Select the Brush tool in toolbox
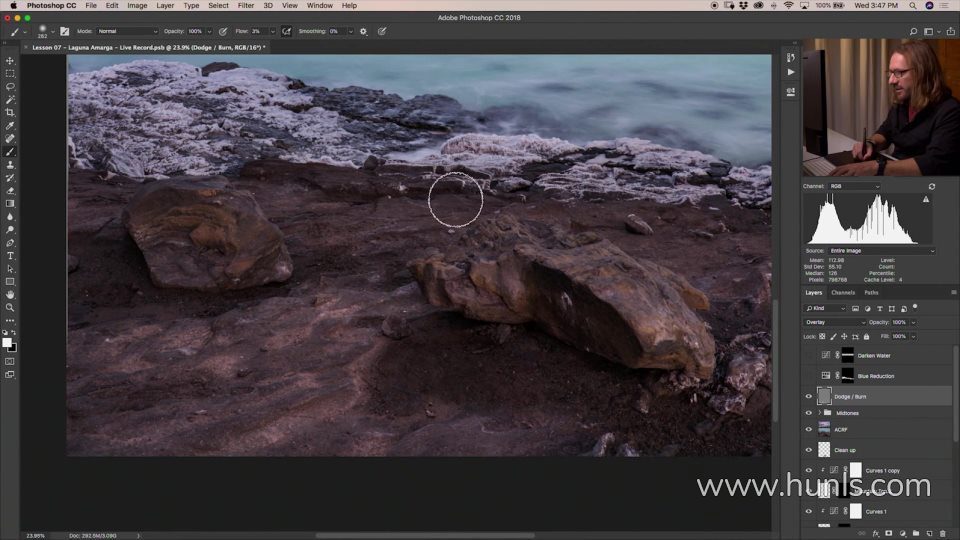Screen dimensions: 960x540 tap(10, 152)
